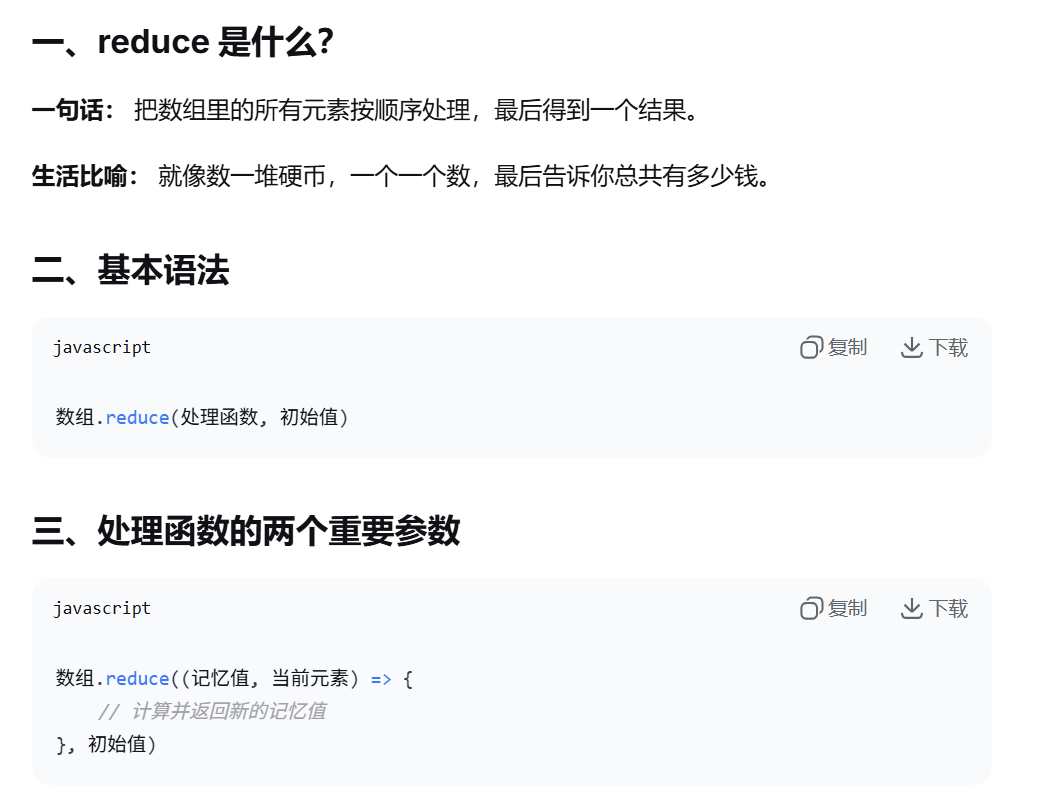
Task: Click copy icon in 处理函数 parameters code block
Action: pos(812,609)
